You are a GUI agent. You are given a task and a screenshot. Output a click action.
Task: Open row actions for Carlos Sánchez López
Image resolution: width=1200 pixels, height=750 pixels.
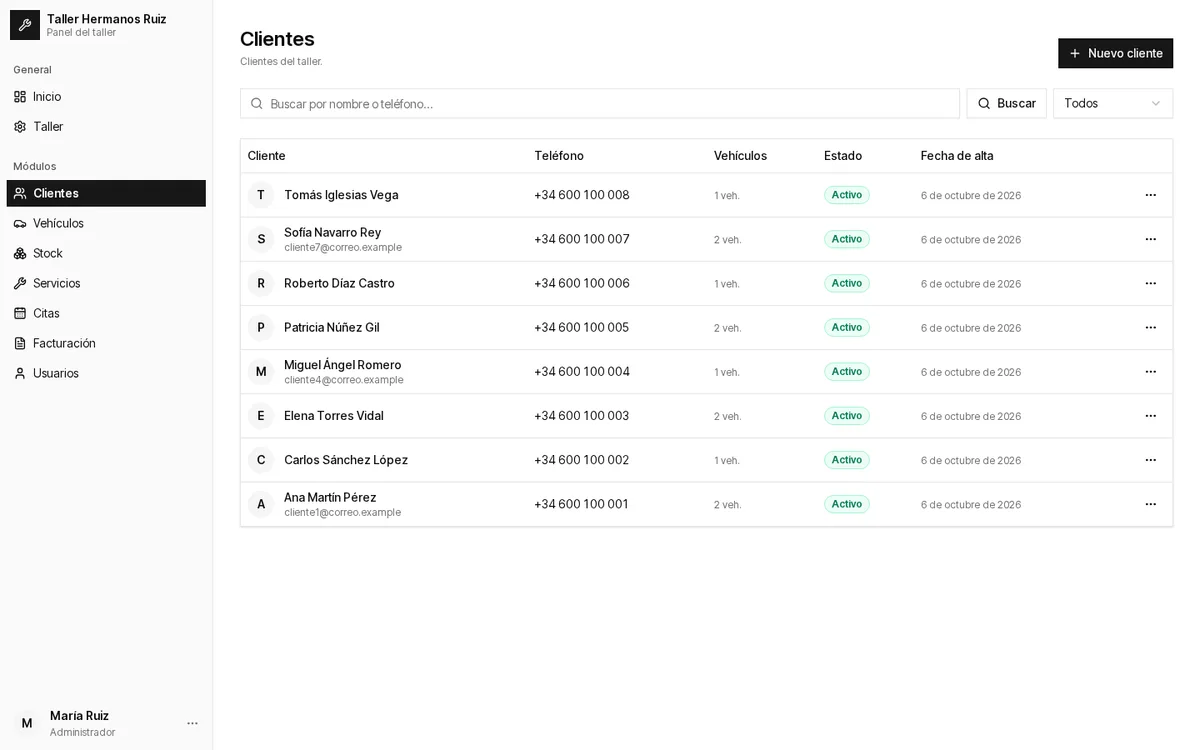[1150, 460]
